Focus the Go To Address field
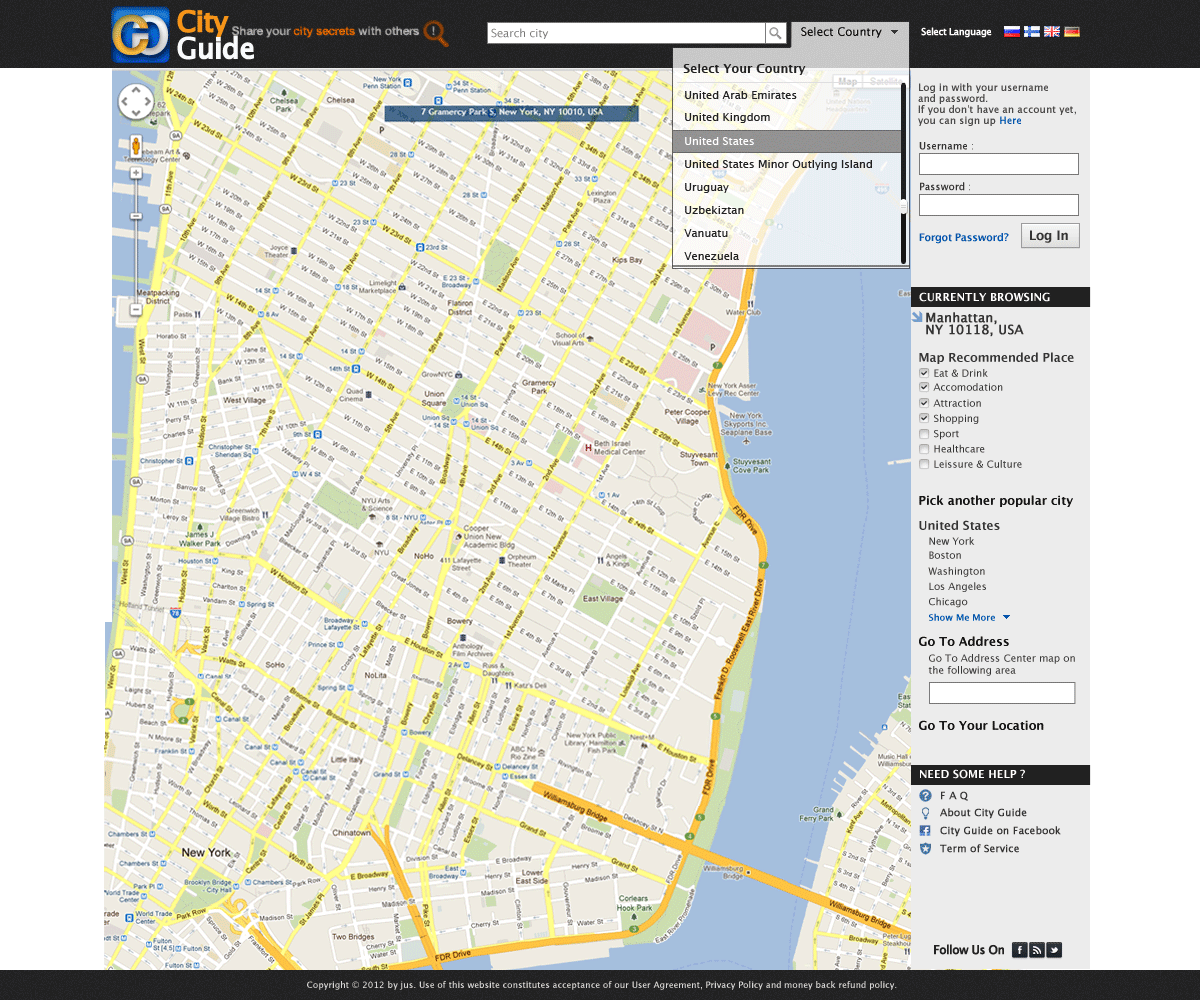The width and height of the screenshot is (1200, 1000). point(1002,693)
